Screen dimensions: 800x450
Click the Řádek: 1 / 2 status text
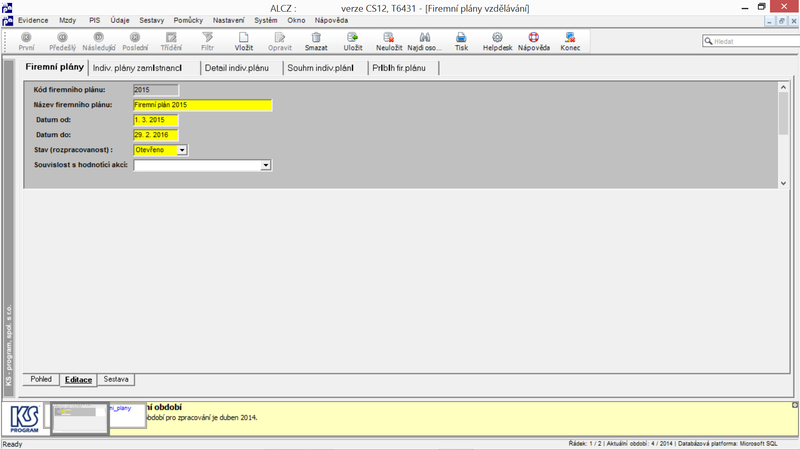pos(585,444)
